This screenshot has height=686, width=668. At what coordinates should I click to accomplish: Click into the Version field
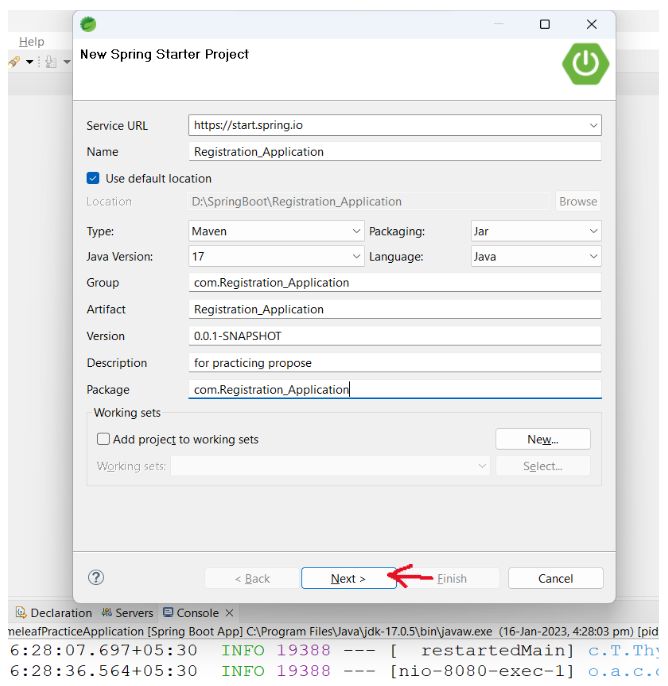point(395,336)
